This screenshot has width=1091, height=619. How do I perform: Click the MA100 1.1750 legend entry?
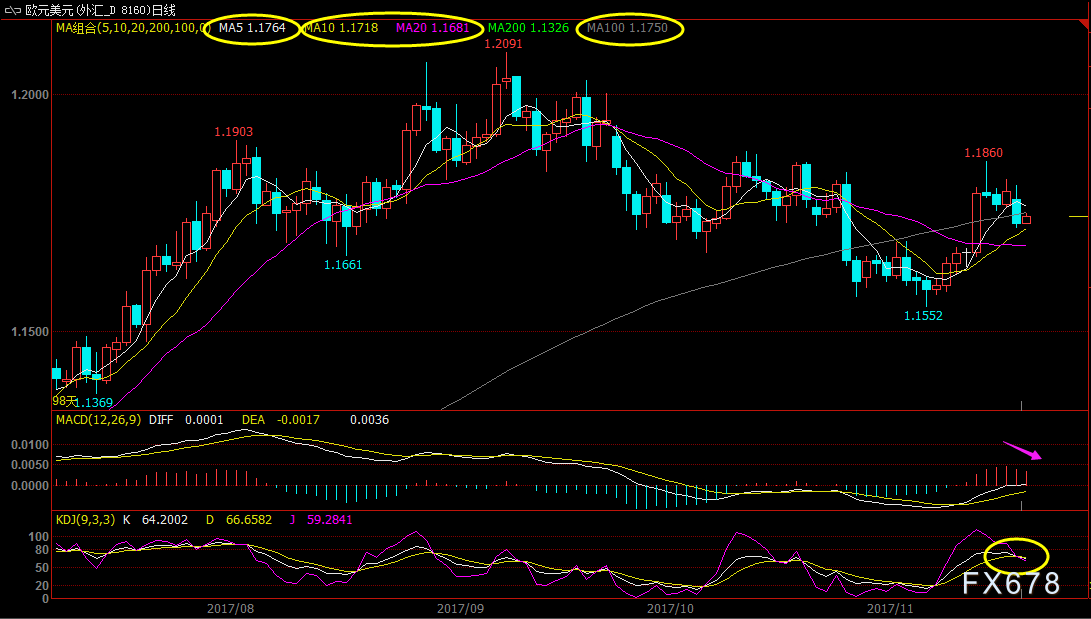coord(627,28)
